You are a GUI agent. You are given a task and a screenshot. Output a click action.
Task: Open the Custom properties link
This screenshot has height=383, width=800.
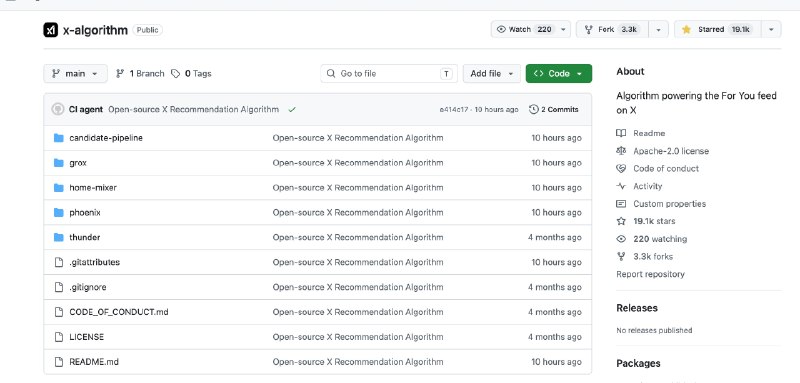669,203
